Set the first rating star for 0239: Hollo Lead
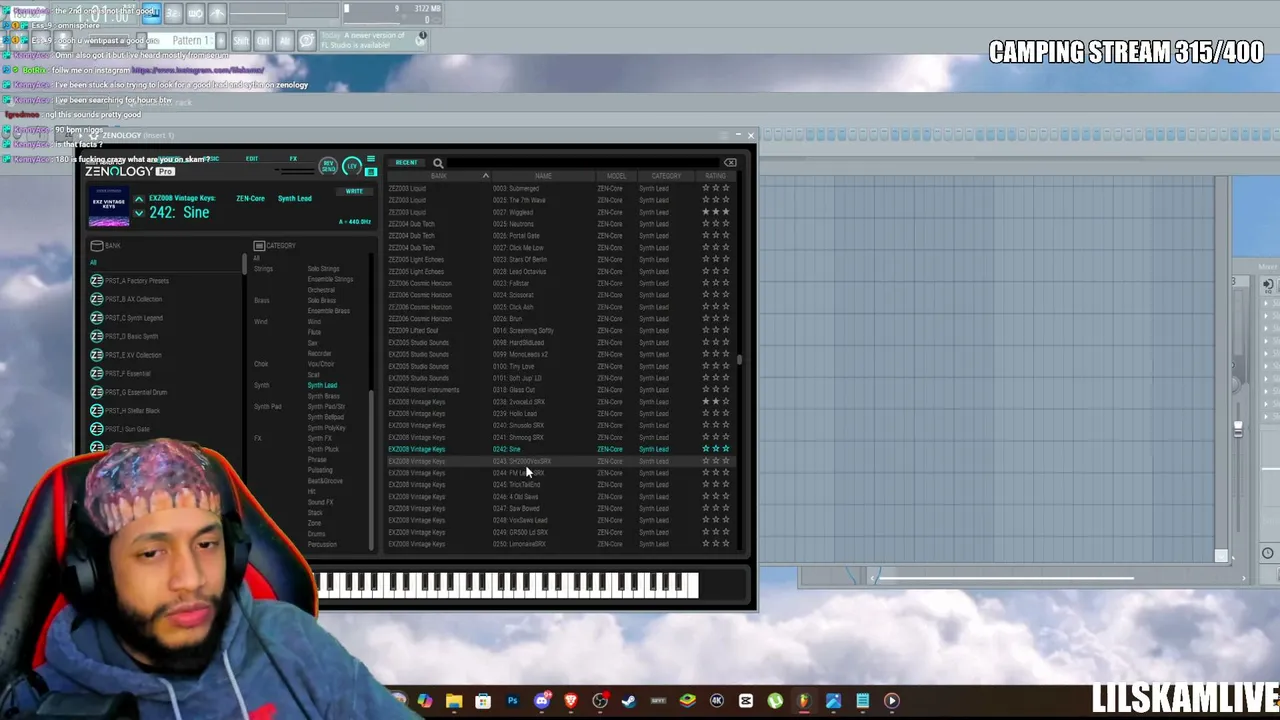 click(x=705, y=414)
